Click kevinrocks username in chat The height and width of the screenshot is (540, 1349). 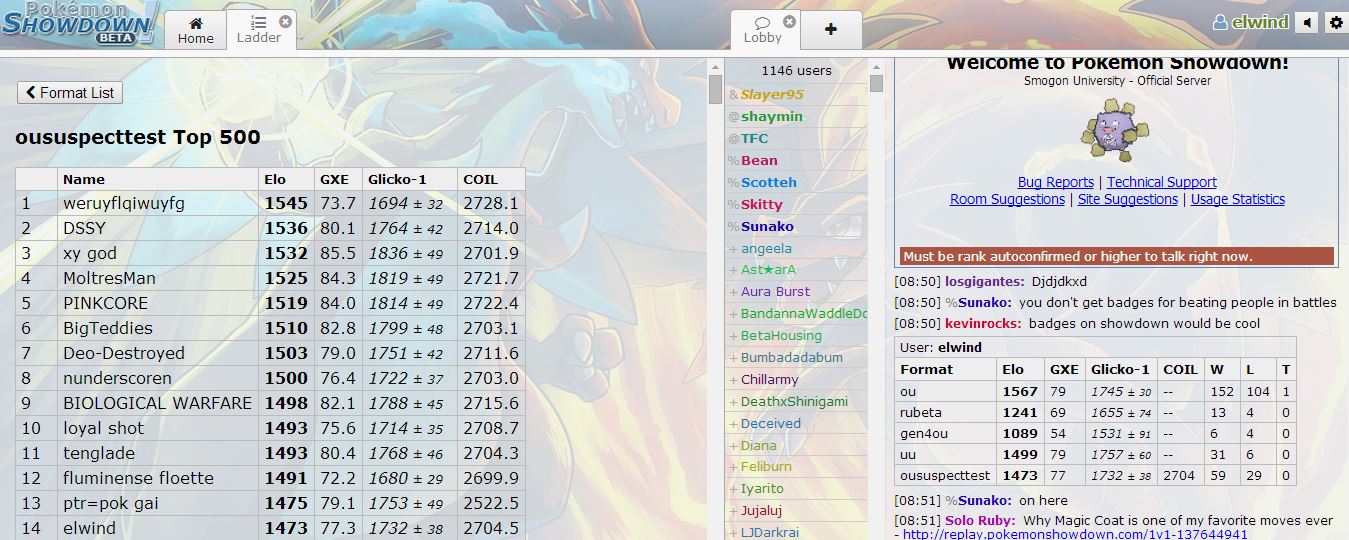coord(983,323)
